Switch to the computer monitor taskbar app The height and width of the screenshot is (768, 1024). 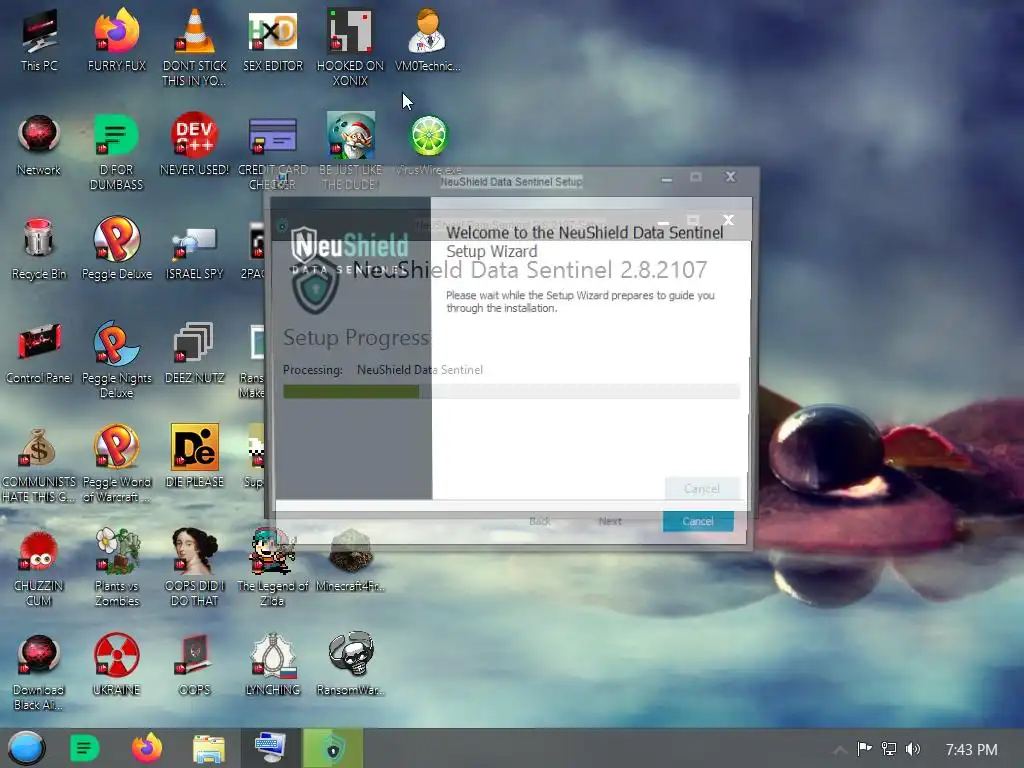[x=271, y=748]
